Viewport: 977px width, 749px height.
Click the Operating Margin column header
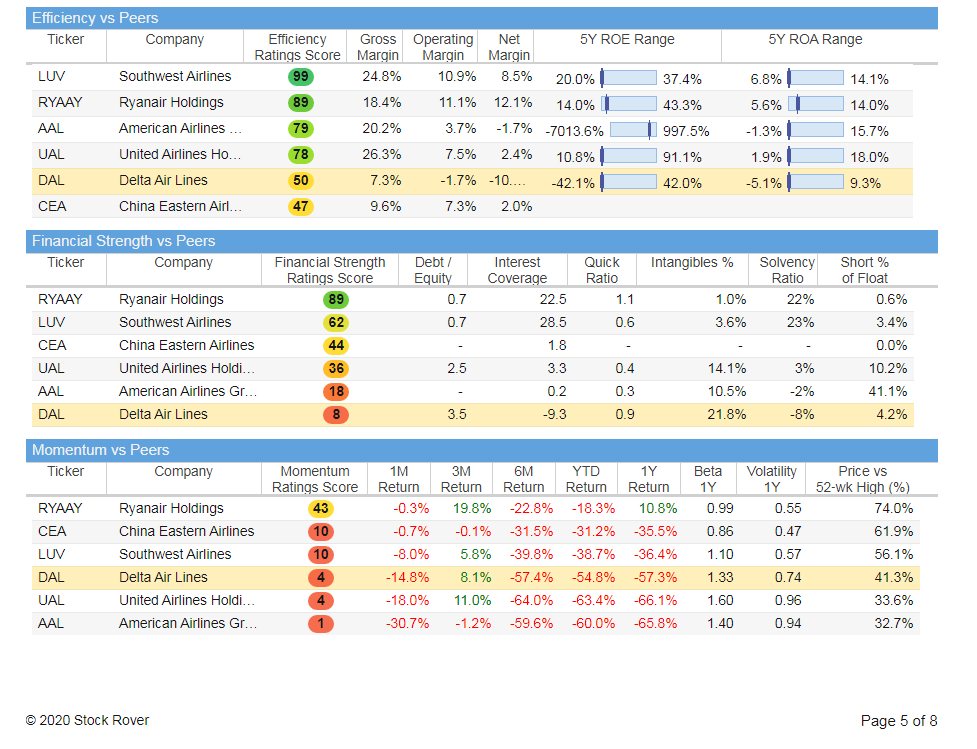[x=443, y=47]
